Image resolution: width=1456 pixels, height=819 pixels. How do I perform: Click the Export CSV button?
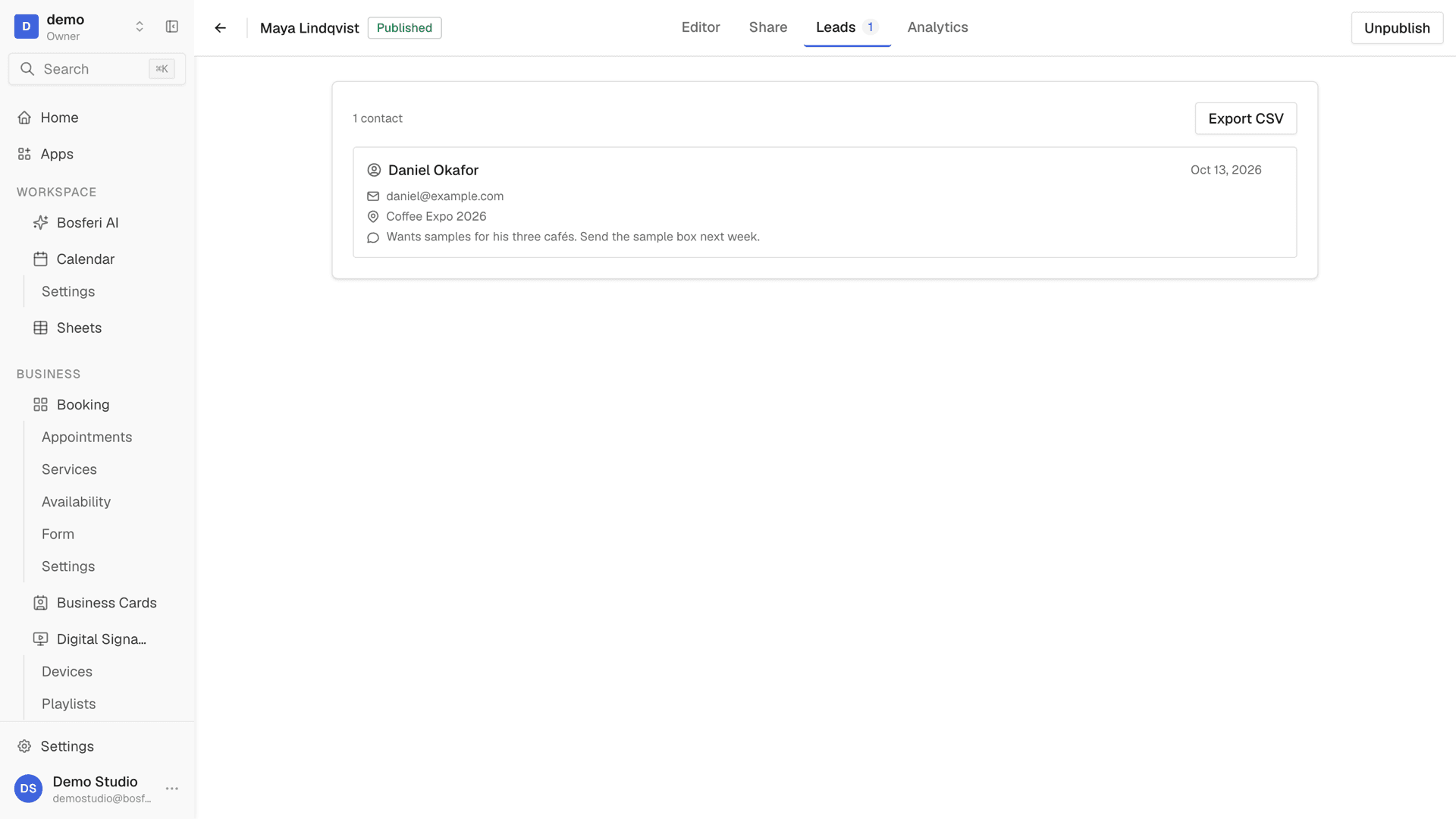[1246, 118]
